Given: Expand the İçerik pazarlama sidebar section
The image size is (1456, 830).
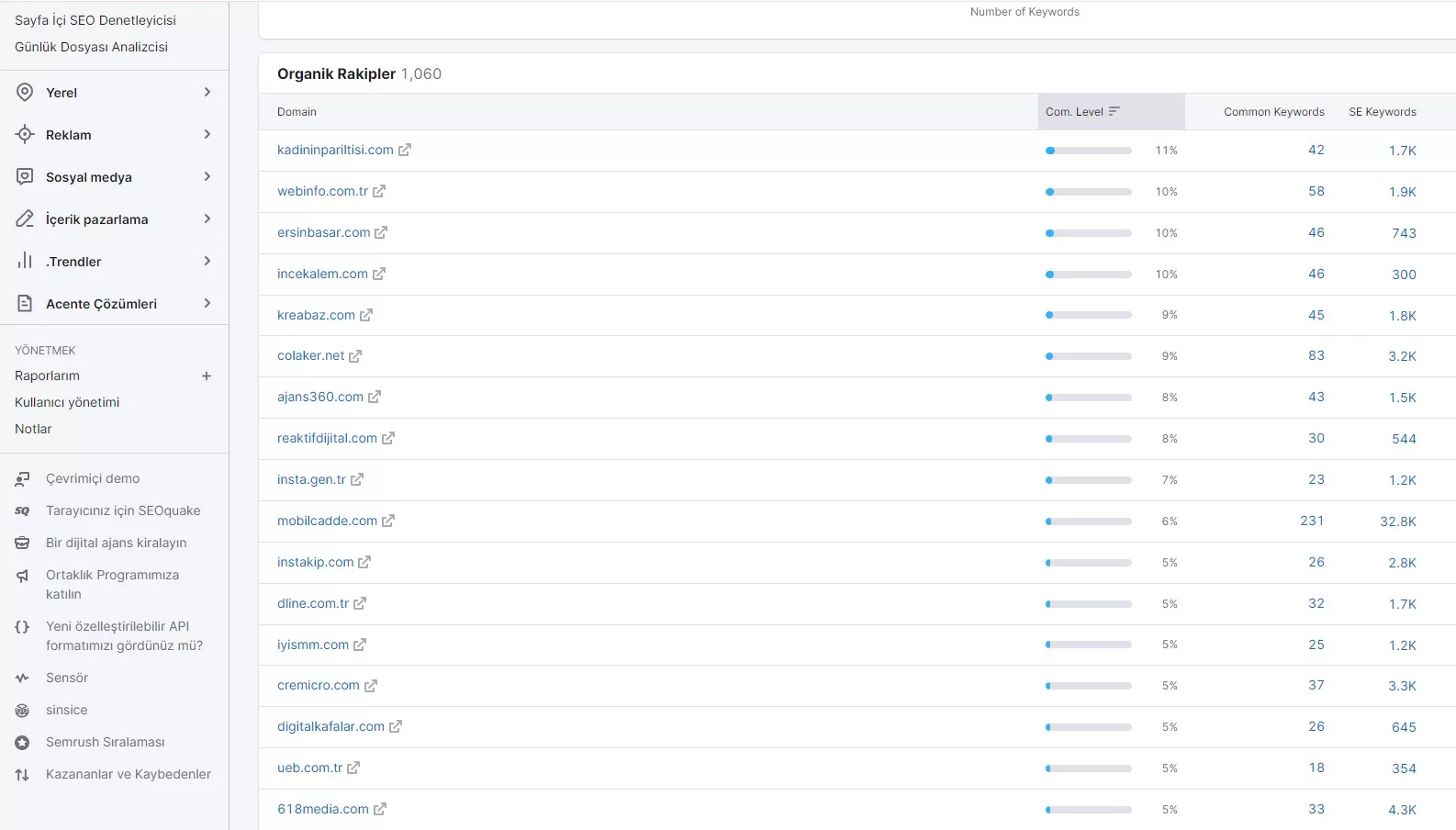Looking at the screenshot, I should click(x=207, y=219).
